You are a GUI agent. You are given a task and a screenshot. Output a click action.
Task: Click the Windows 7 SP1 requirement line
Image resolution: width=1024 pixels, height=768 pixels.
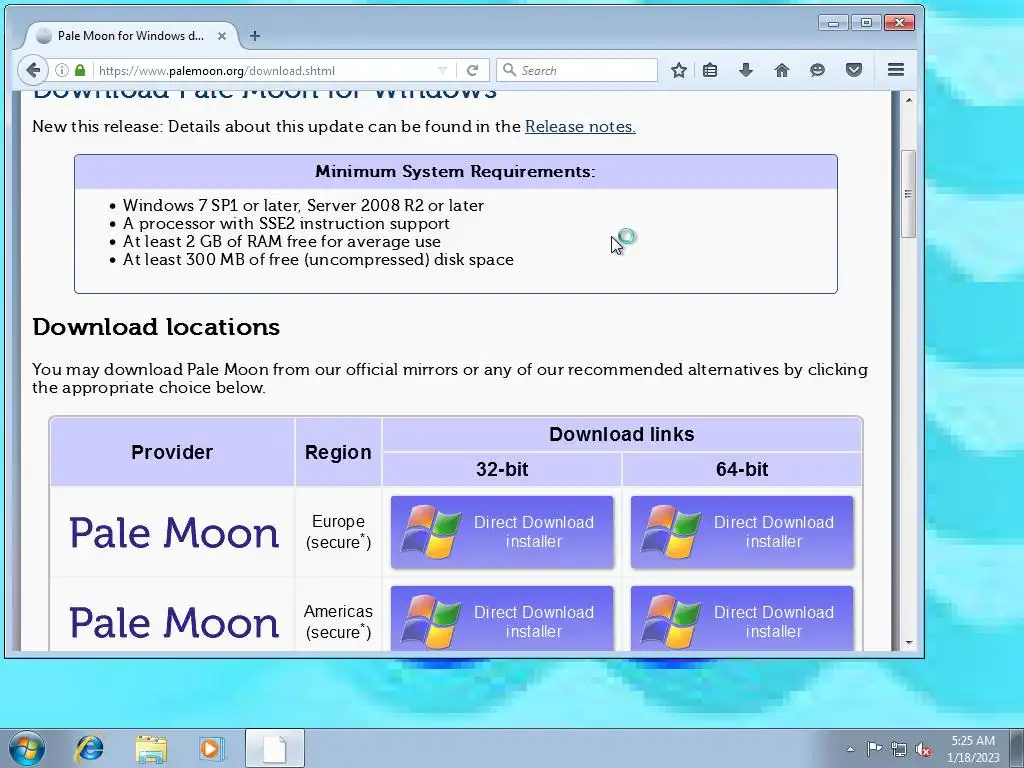click(303, 205)
